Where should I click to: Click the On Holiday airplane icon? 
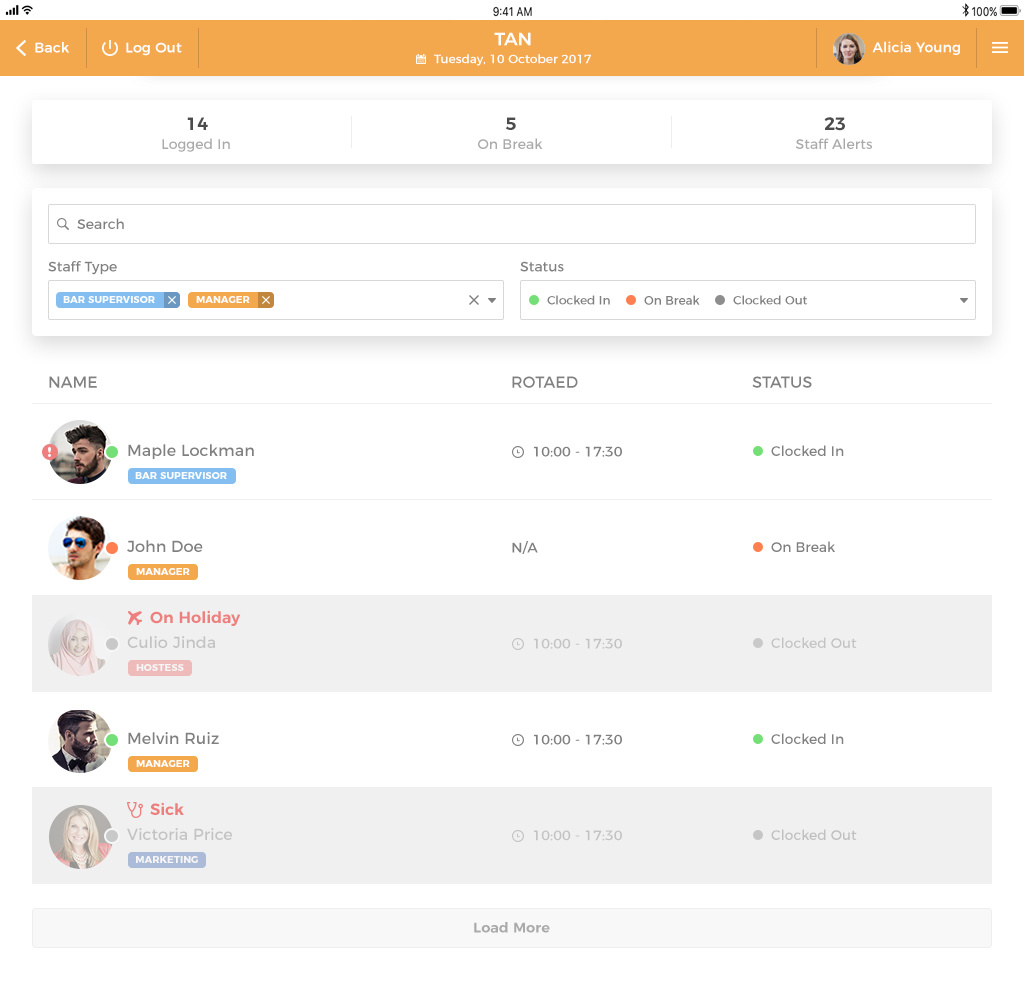point(135,618)
